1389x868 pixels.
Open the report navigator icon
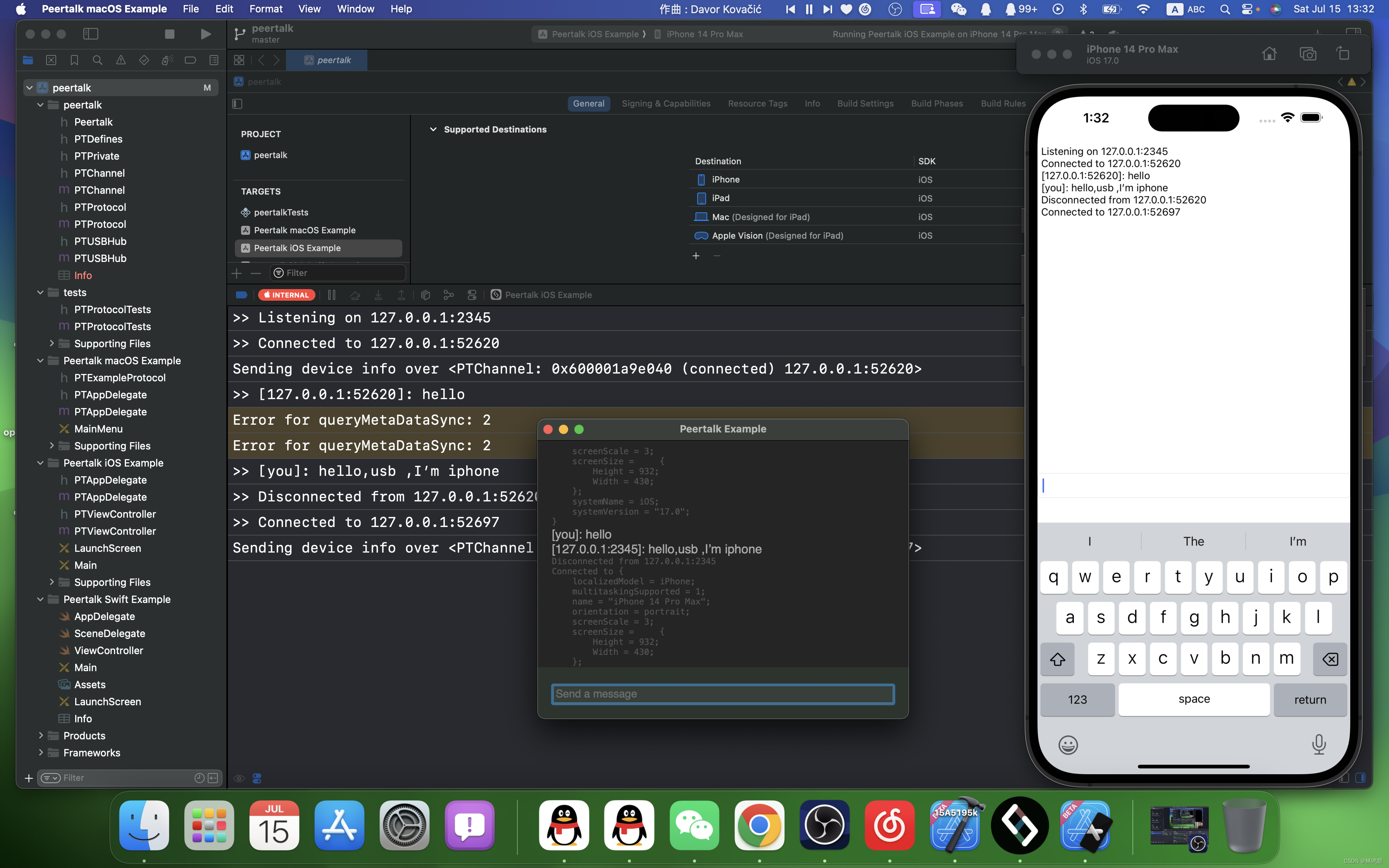[214, 60]
